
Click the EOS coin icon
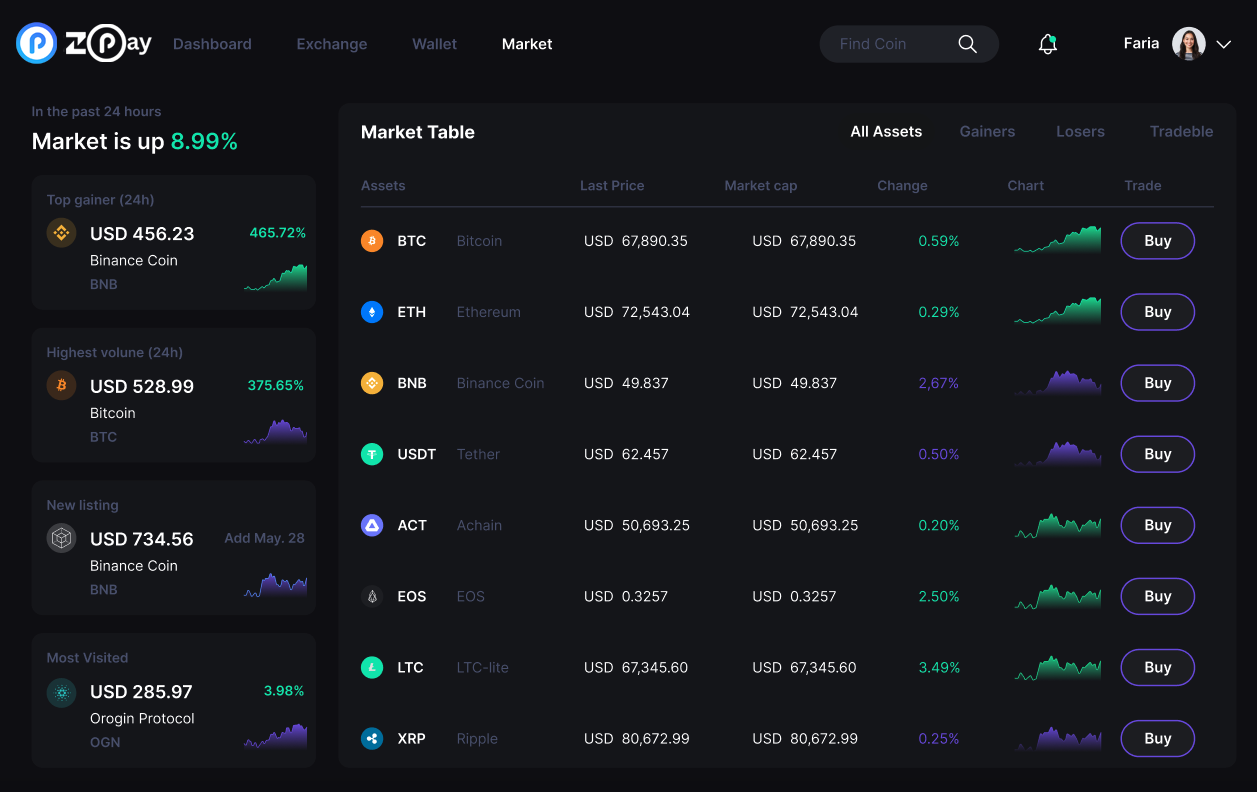click(372, 596)
